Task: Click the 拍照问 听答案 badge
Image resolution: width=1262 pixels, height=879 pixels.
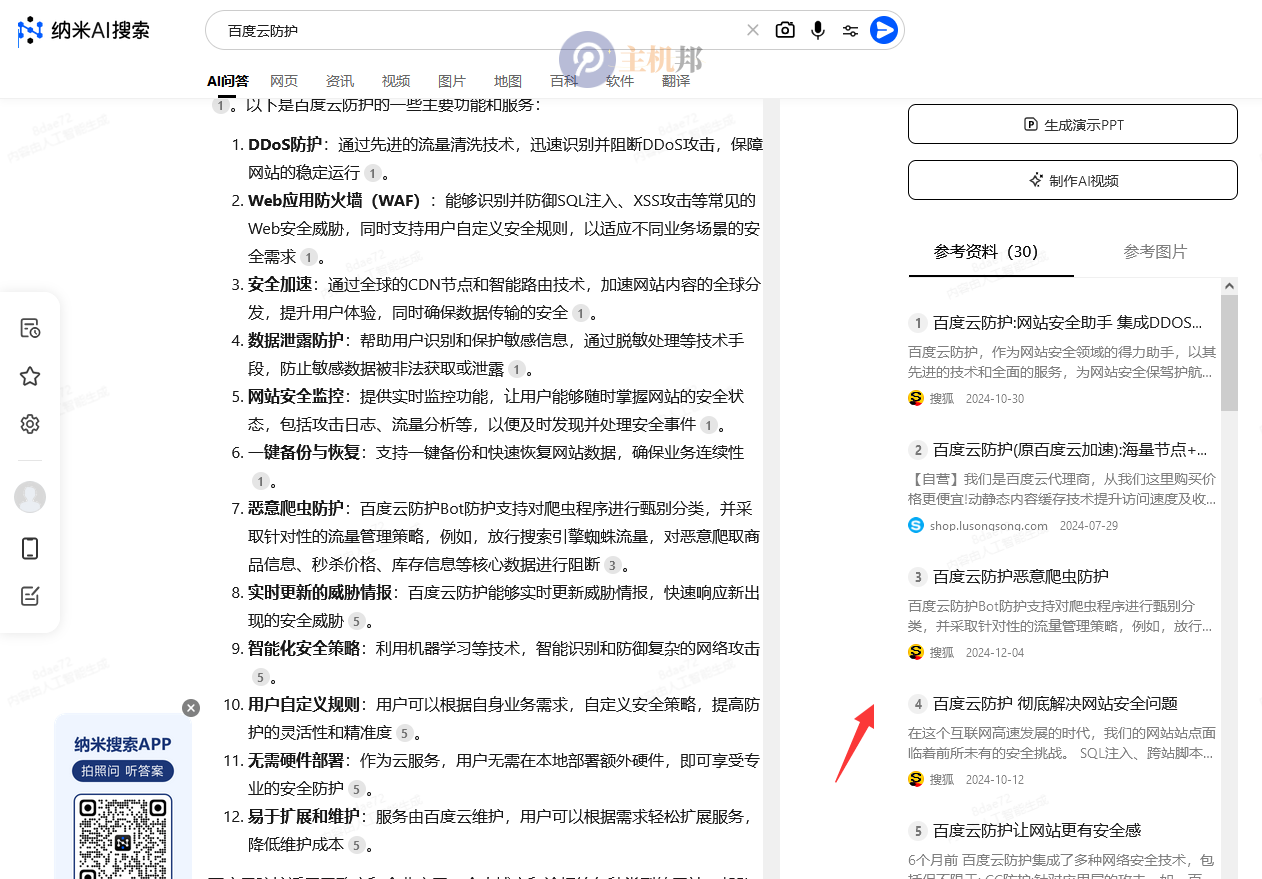Action: pyautogui.click(x=123, y=771)
